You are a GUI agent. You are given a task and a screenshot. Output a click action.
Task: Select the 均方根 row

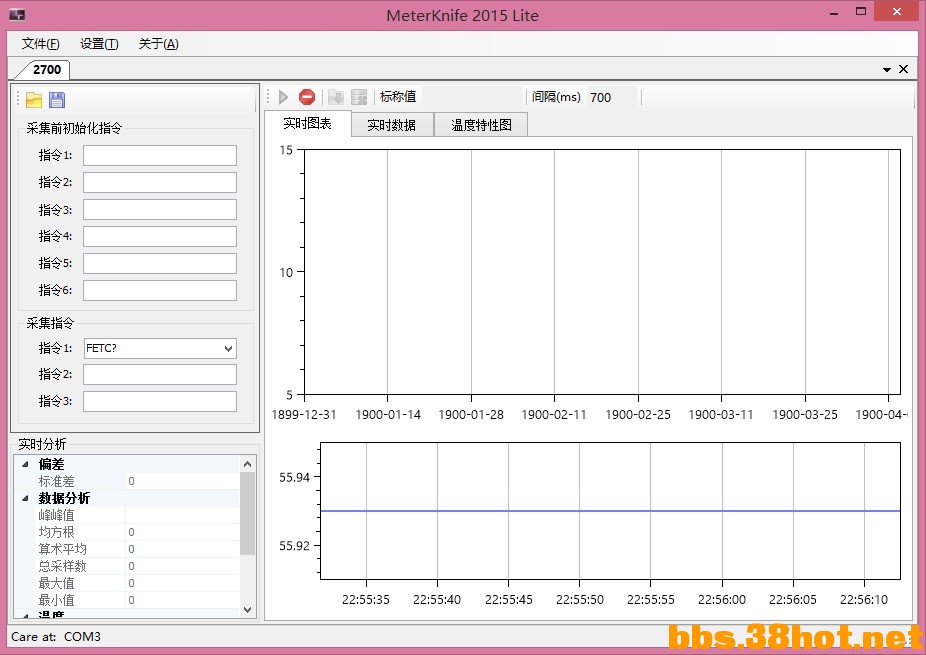(138, 532)
